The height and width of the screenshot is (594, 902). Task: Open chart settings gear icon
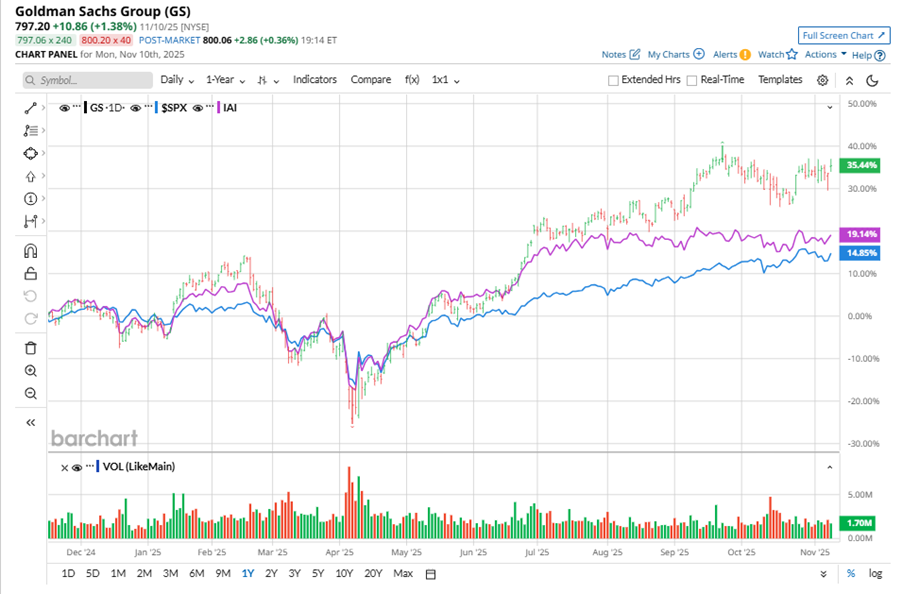point(822,80)
